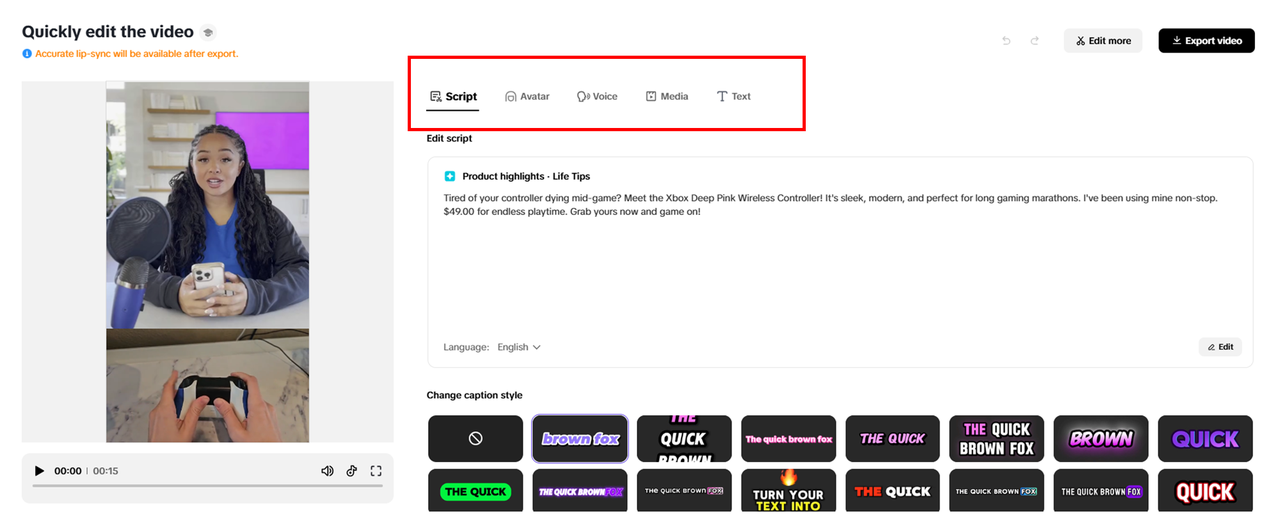Mute the video volume
Image resolution: width=1280 pixels, height=519 pixels.
point(327,471)
